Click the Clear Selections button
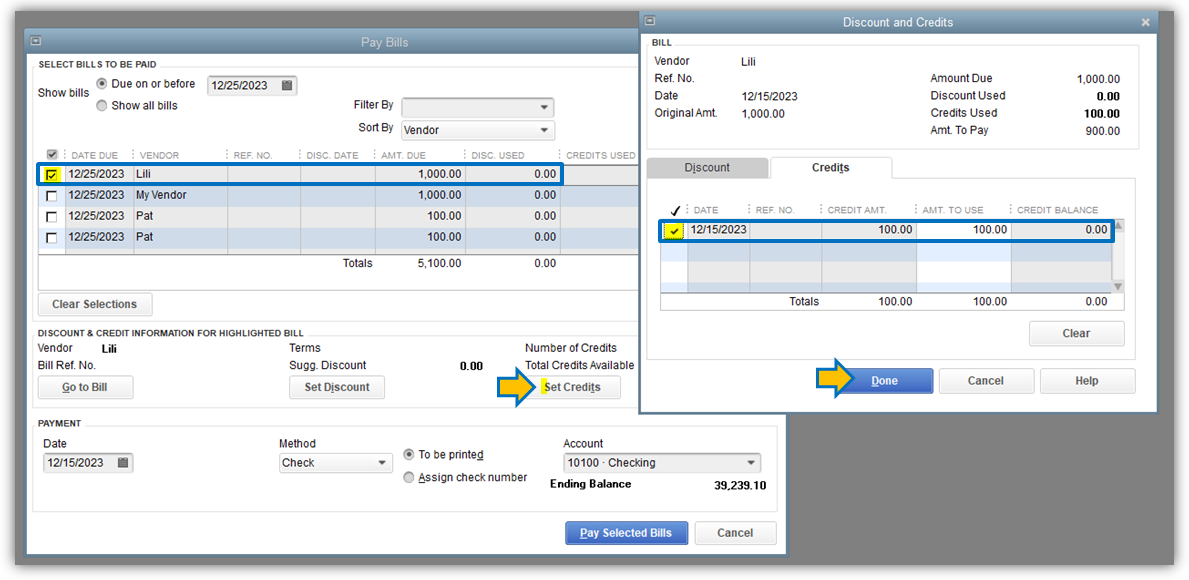The width and height of the screenshot is (1189, 580). point(94,304)
